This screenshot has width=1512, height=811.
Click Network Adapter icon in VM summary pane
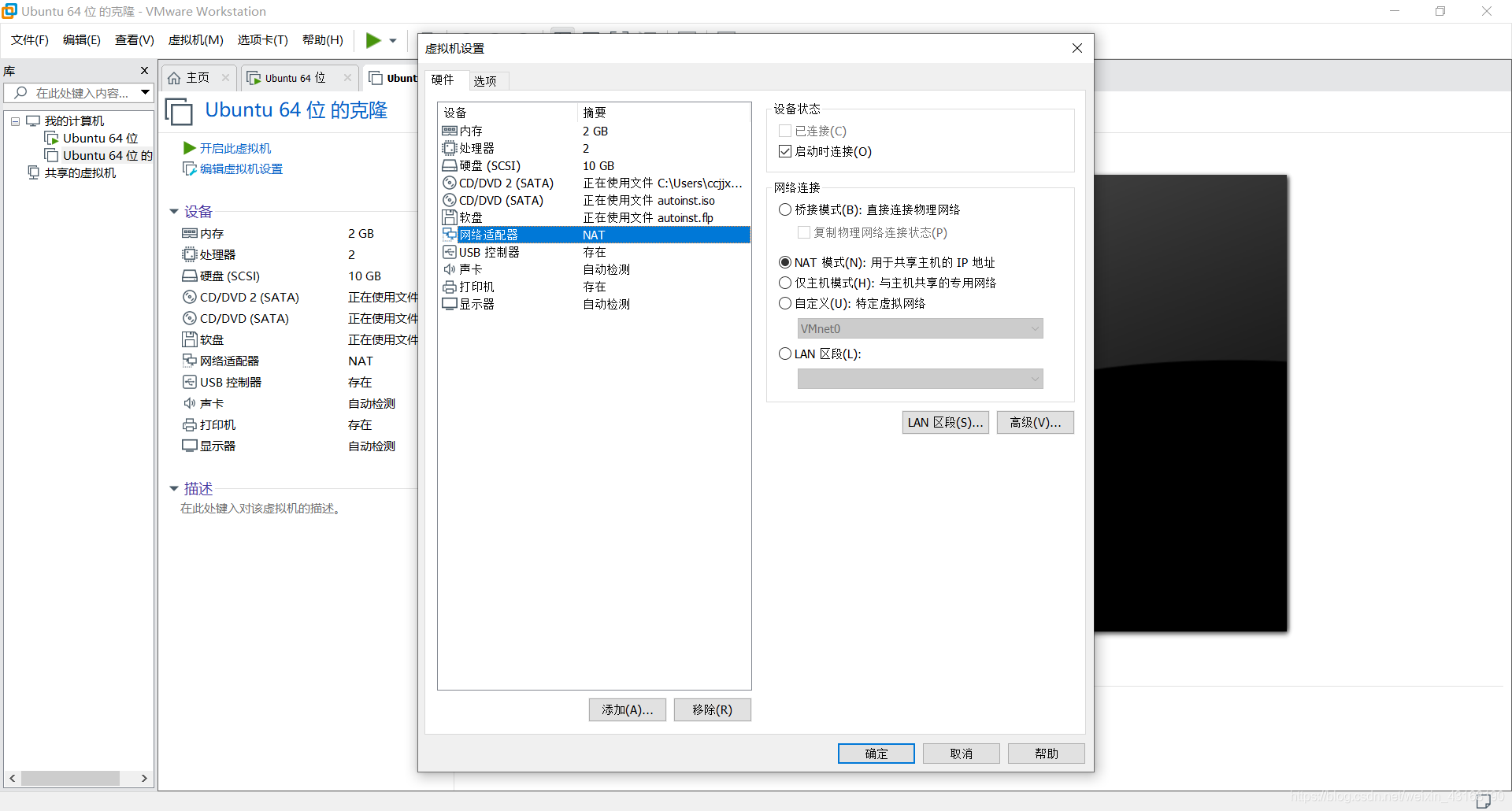pos(189,361)
